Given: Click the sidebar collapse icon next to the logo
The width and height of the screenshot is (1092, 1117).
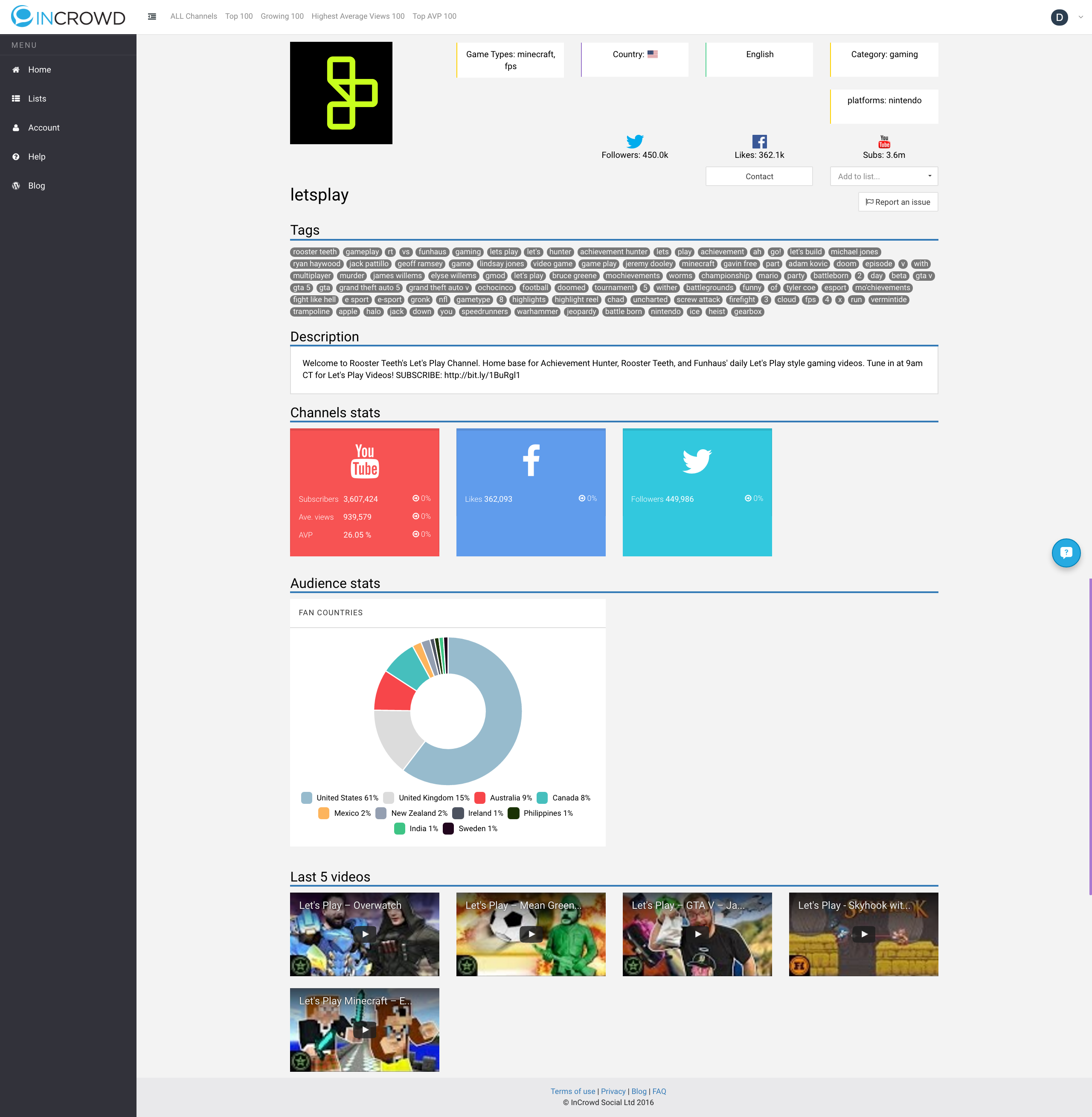Looking at the screenshot, I should (151, 16).
